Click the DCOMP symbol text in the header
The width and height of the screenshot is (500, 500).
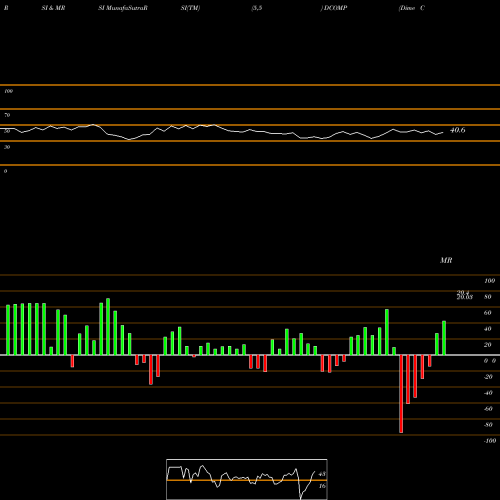coord(335,8)
